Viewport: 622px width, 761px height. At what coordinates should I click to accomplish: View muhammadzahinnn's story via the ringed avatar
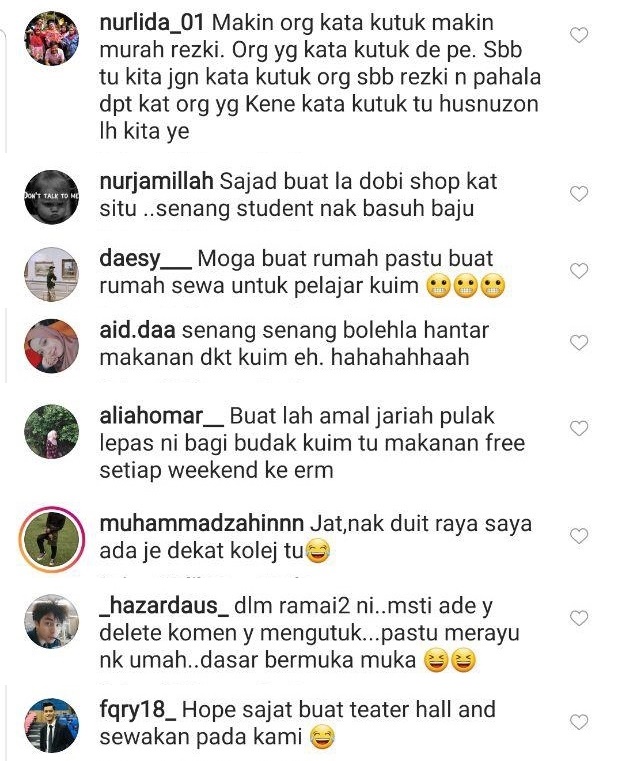pos(51,539)
